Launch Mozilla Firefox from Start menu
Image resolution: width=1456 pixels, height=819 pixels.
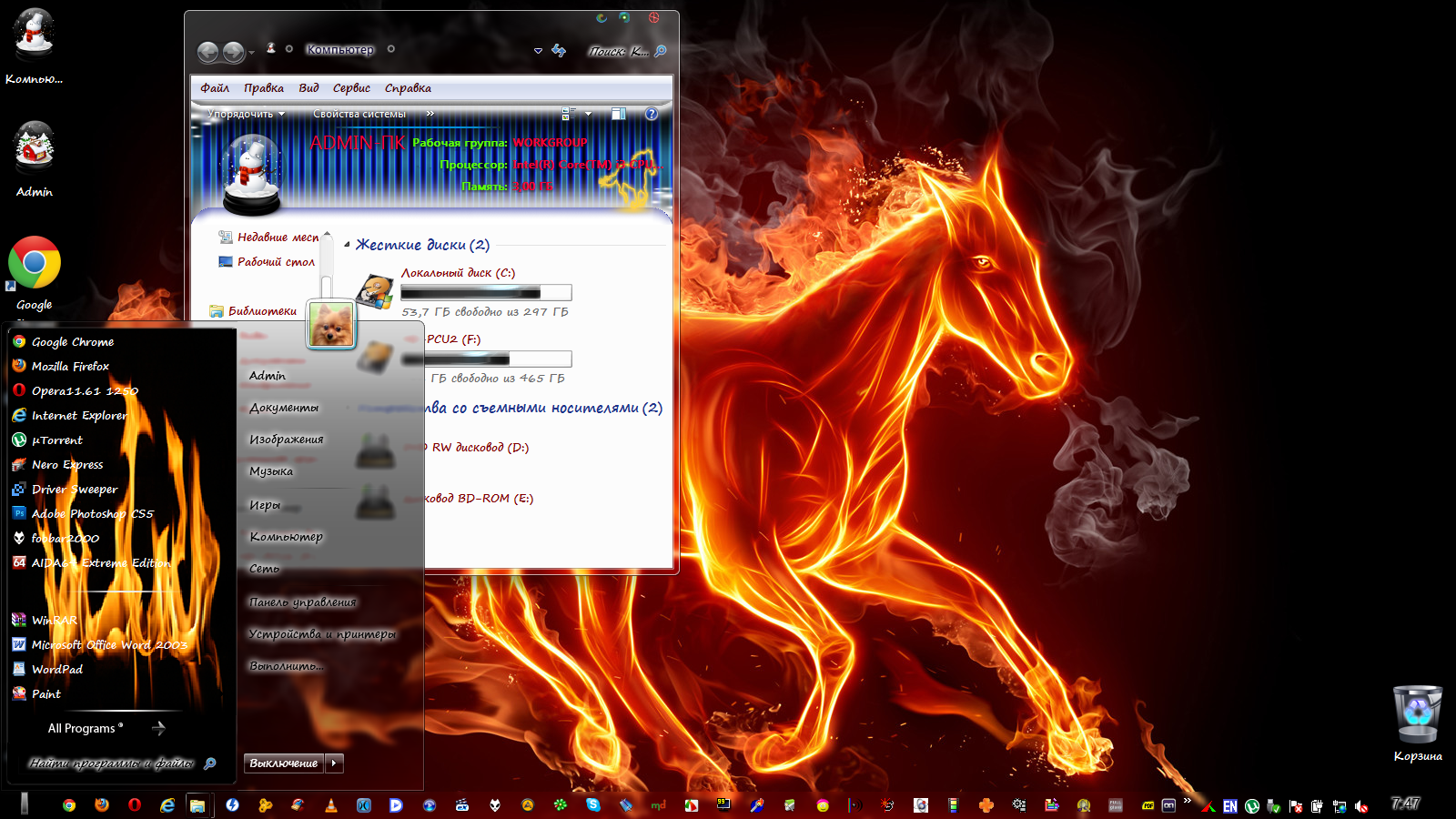[70, 367]
